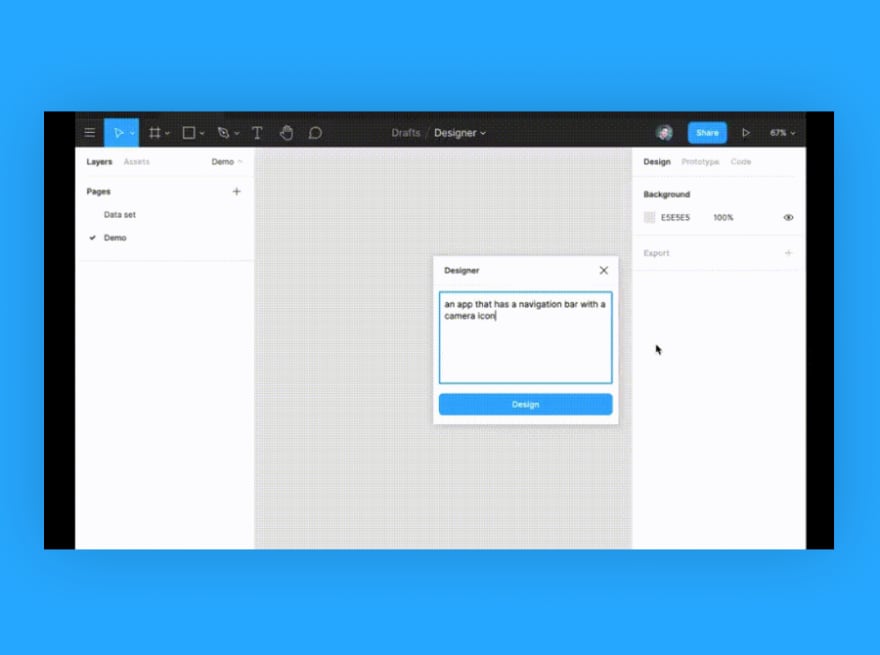Click the blue Design button

point(525,404)
